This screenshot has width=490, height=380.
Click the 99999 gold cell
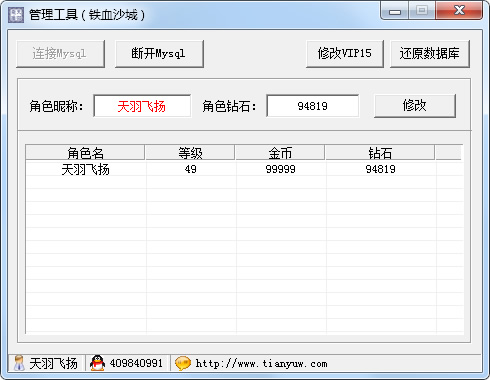[280, 169]
